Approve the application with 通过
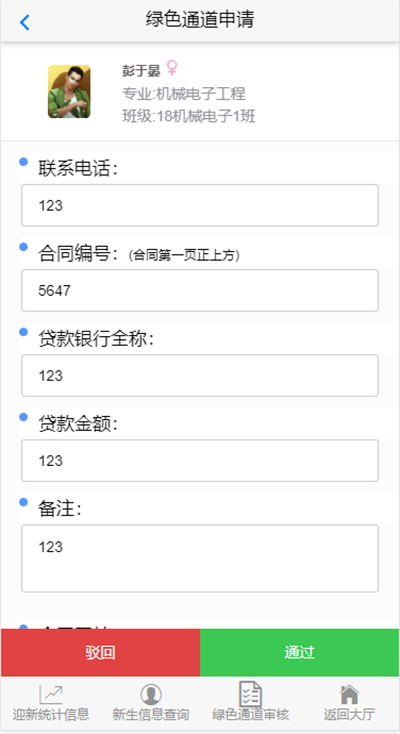This screenshot has width=400, height=734. click(x=299, y=652)
